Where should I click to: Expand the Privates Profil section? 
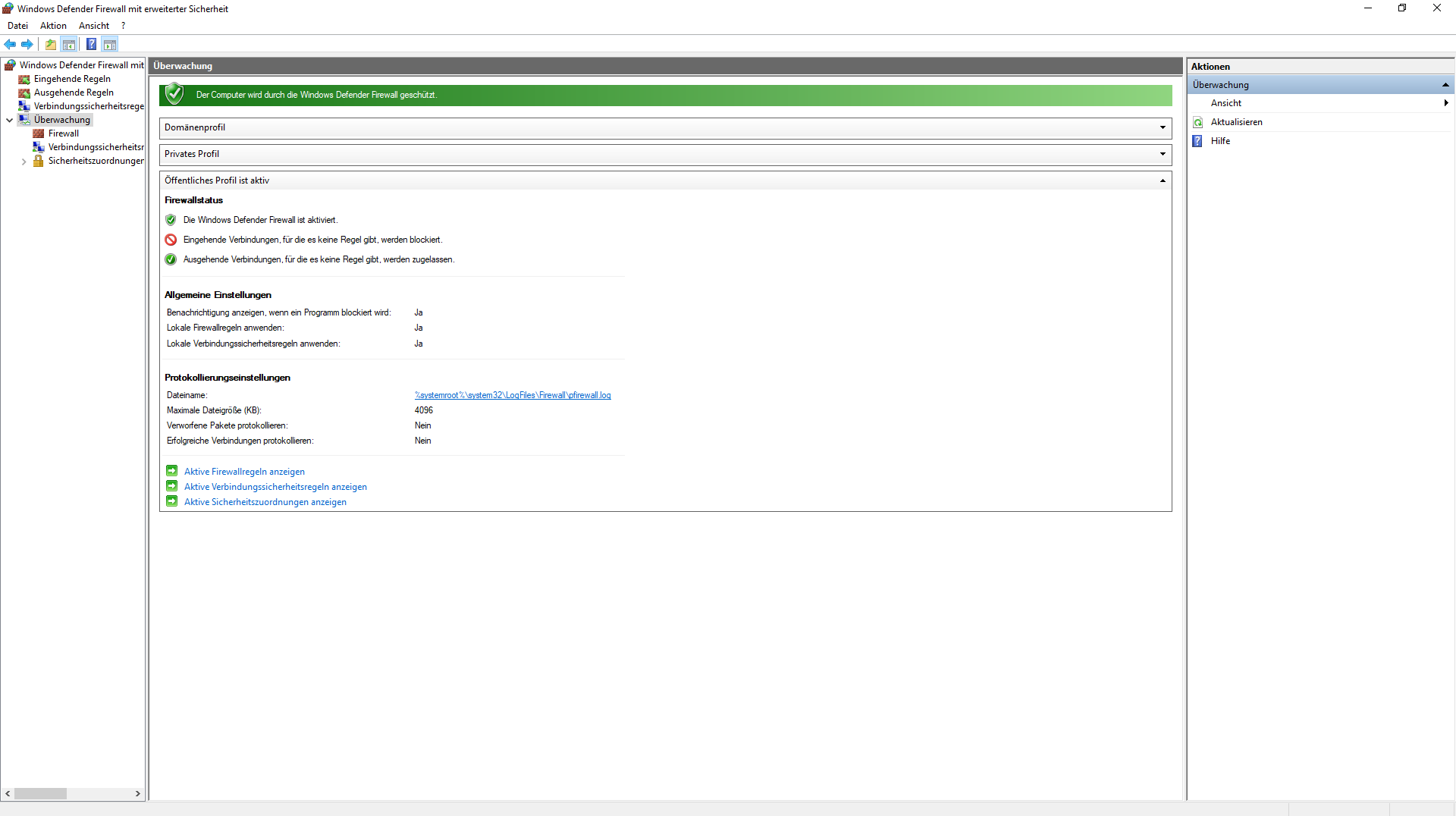tap(1163, 154)
